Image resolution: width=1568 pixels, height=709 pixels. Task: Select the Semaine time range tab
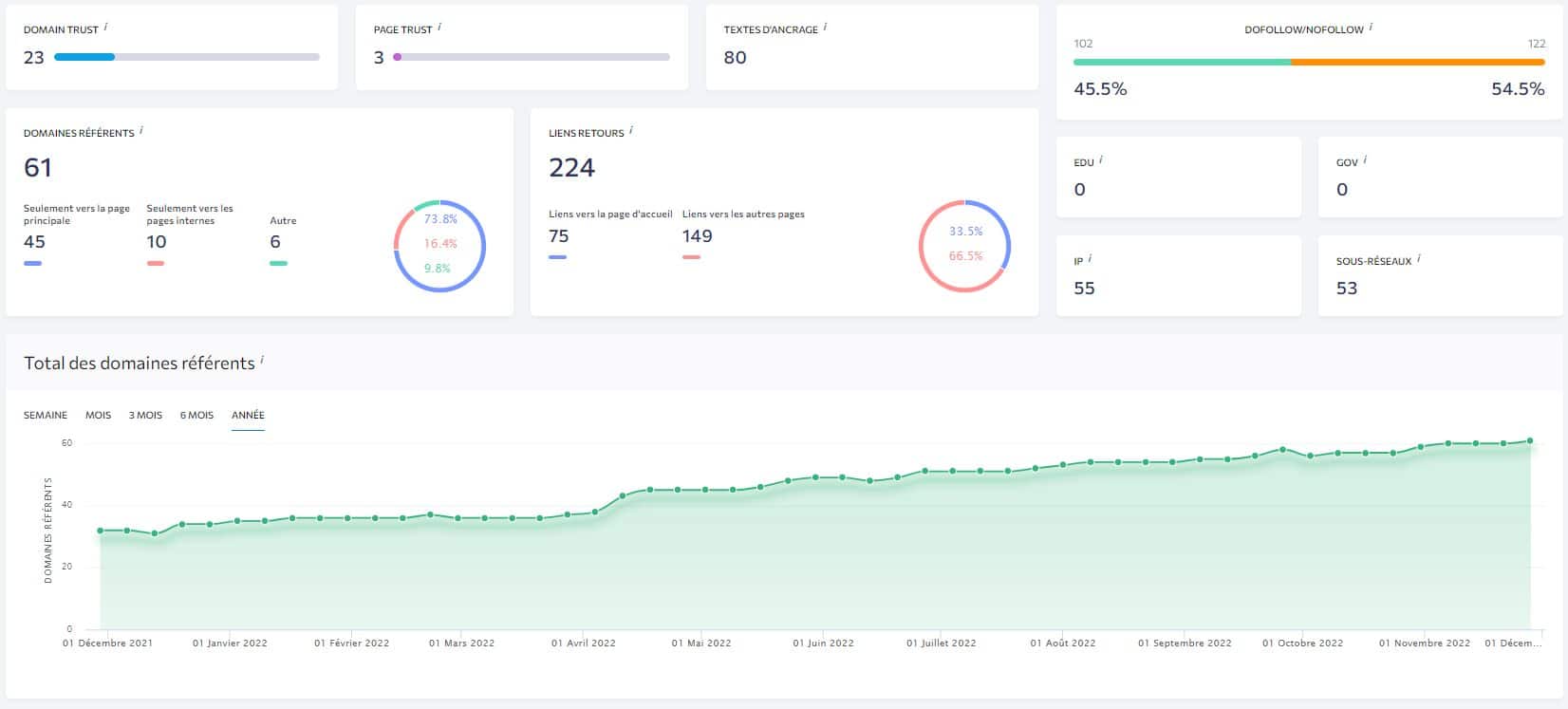pos(46,415)
